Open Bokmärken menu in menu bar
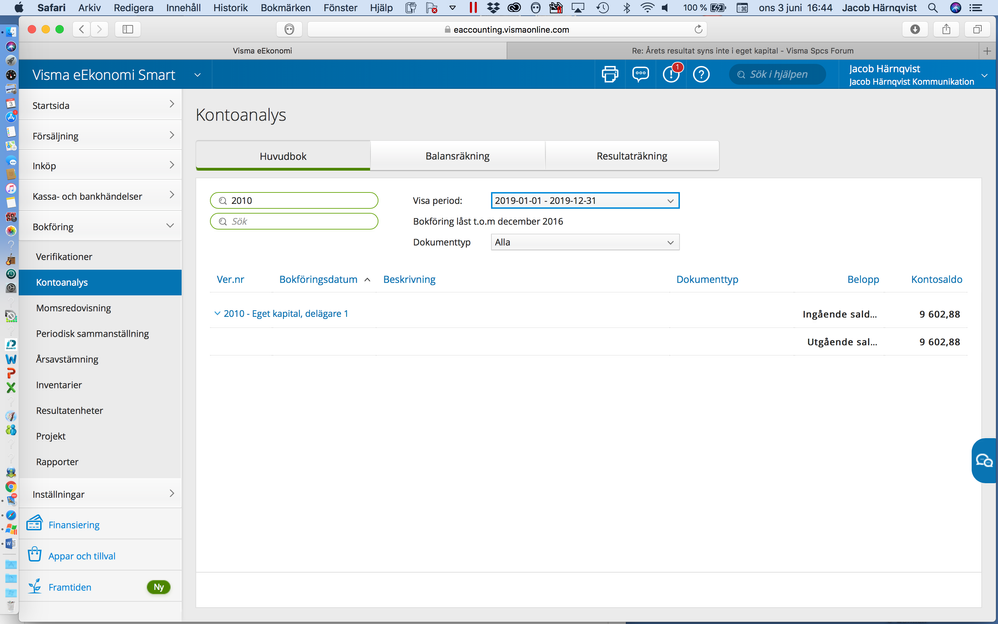Viewport: 998px width, 624px height. [x=286, y=8]
